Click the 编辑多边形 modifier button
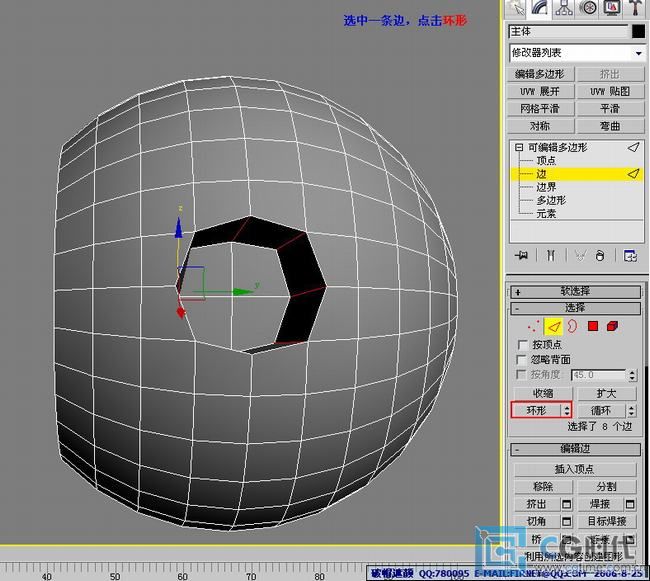The width and height of the screenshot is (650, 581). (x=541, y=74)
